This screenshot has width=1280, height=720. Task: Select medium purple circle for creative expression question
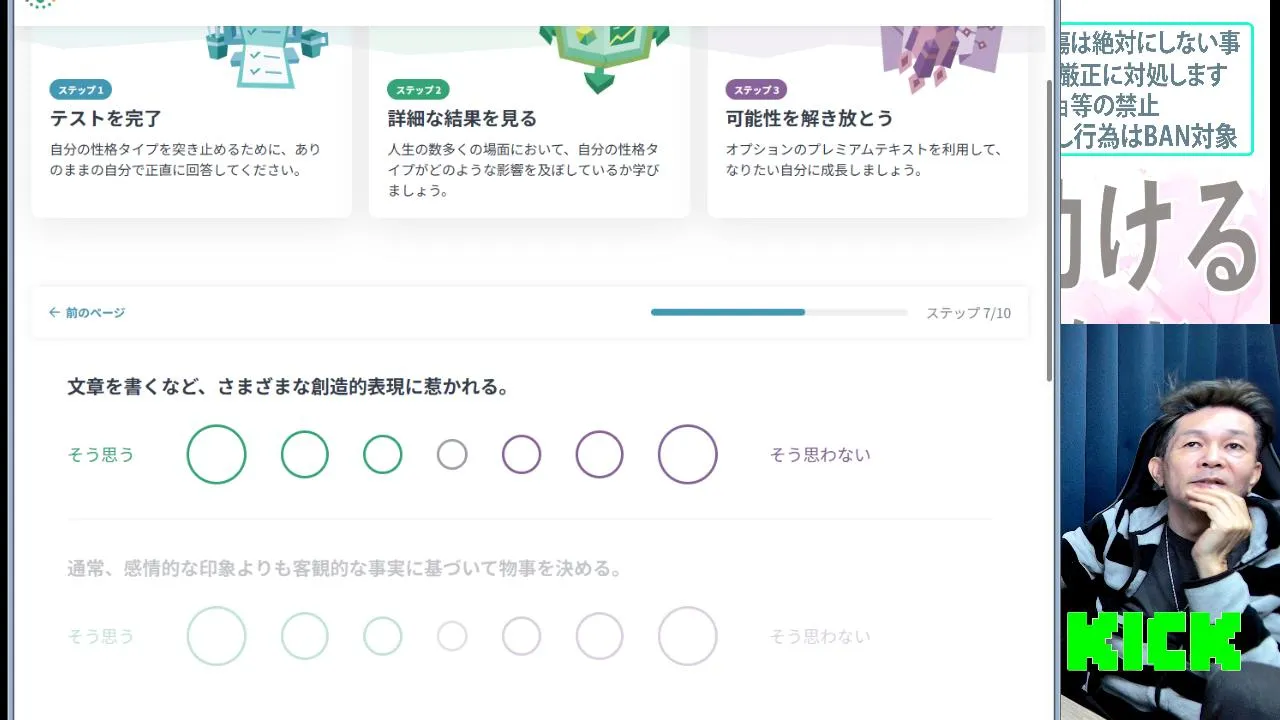(x=599, y=454)
